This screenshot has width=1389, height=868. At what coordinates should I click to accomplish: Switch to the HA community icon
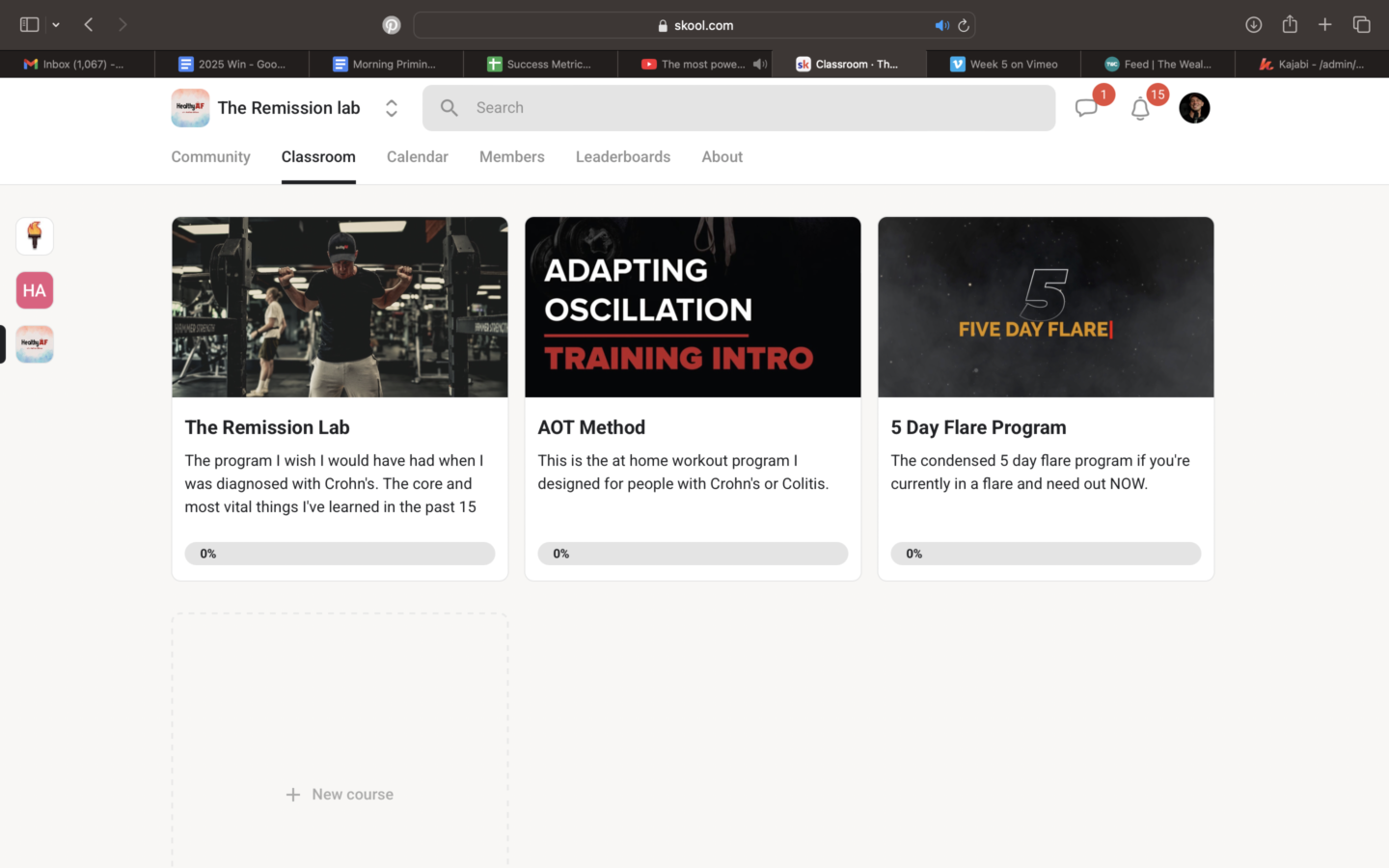point(35,290)
